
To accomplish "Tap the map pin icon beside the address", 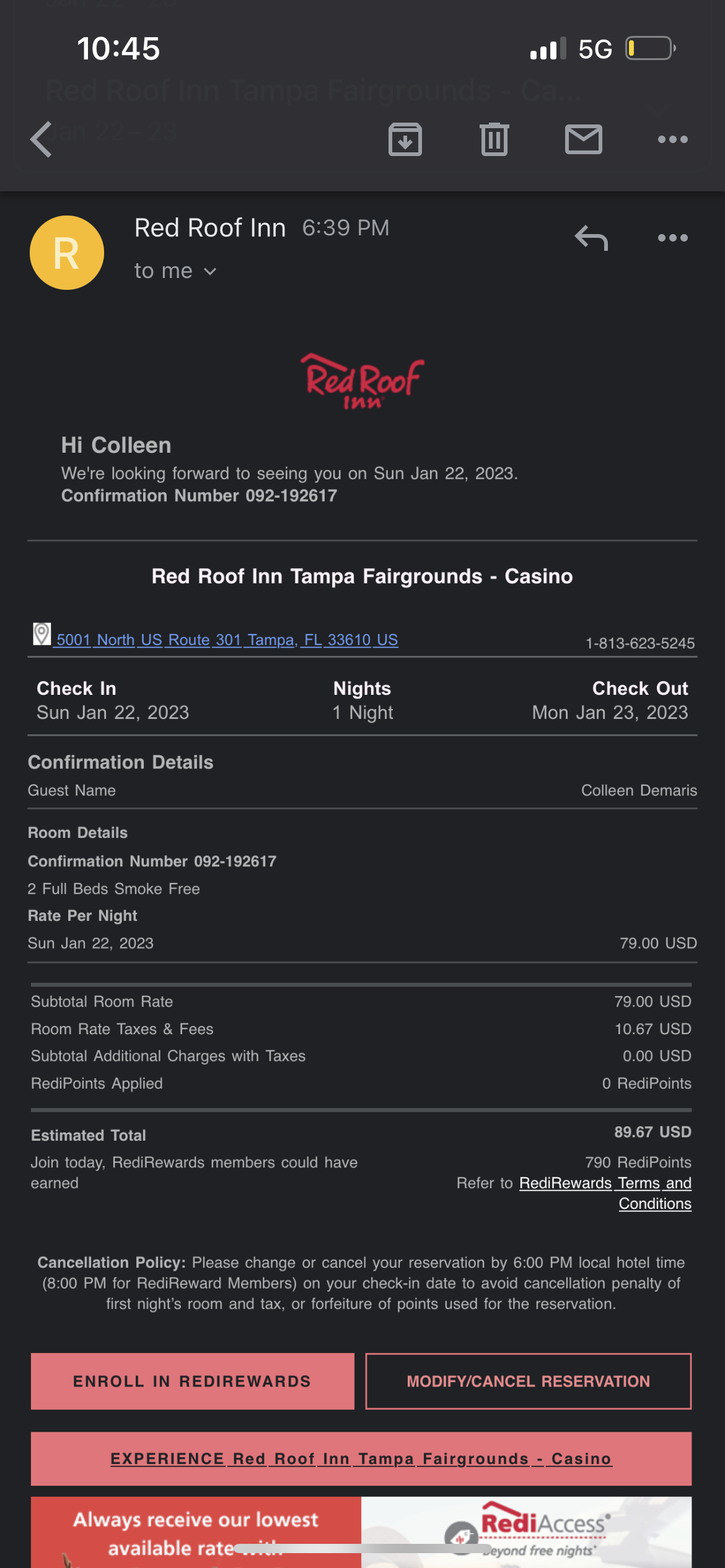I will pyautogui.click(x=42, y=634).
